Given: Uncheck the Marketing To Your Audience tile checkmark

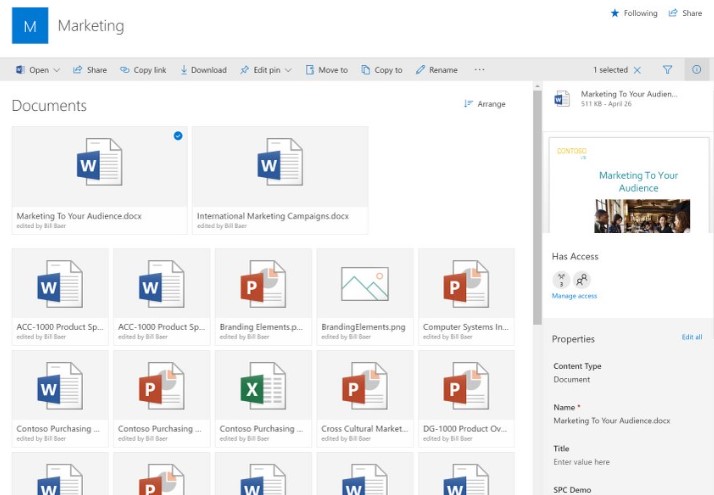Looking at the screenshot, I should pos(178,136).
